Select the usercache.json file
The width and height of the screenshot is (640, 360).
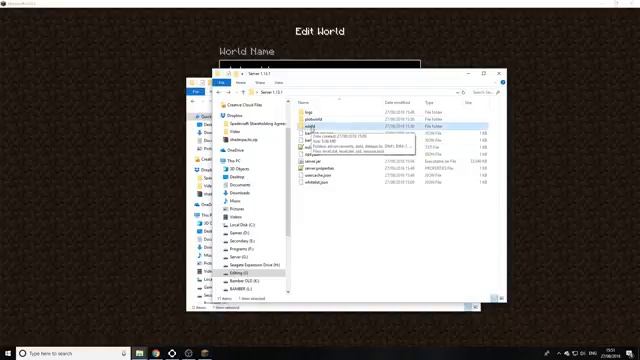[318, 175]
